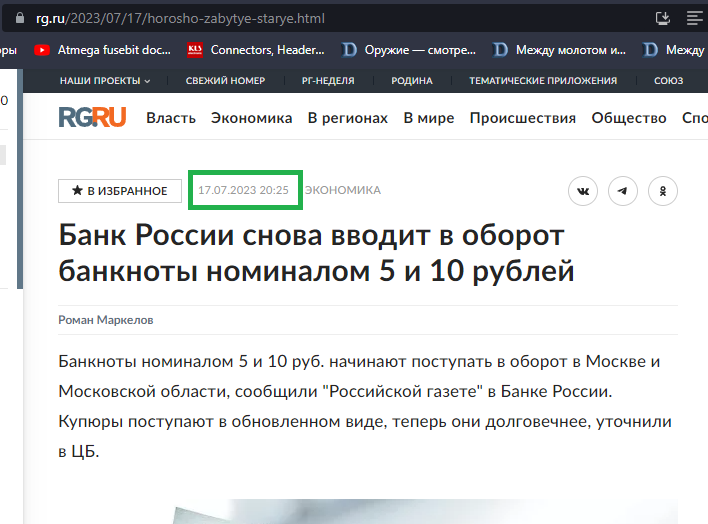
Task: Go to the В регионах section
Action: coord(348,118)
